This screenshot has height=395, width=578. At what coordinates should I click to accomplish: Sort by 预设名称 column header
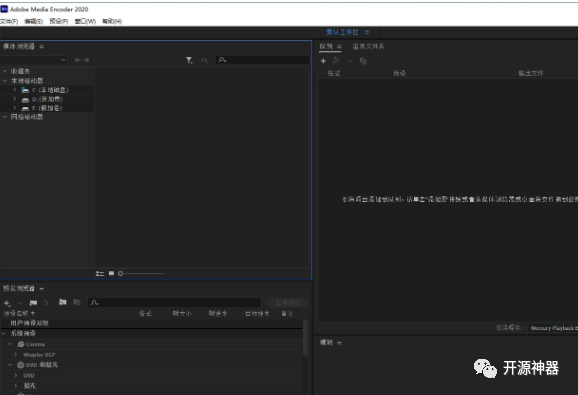[19, 313]
